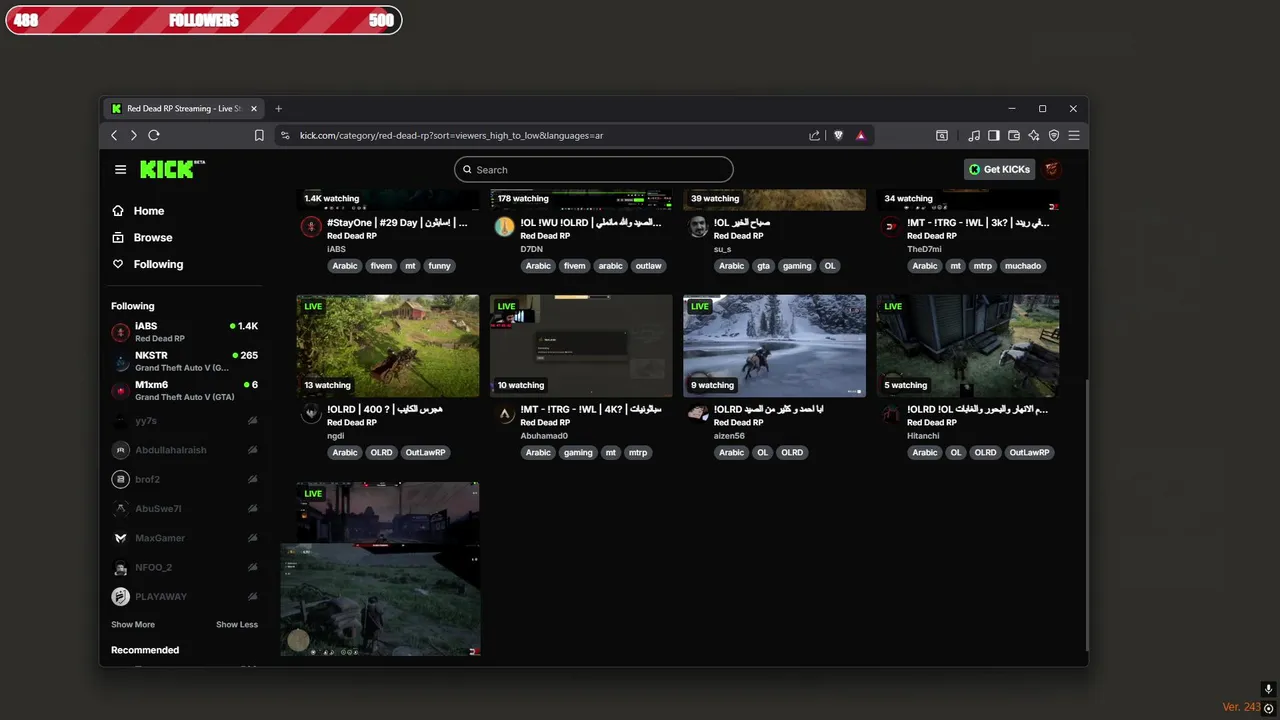1280x720 pixels.
Task: Open the Leo AI sparkle icon
Action: pyautogui.click(x=1034, y=135)
